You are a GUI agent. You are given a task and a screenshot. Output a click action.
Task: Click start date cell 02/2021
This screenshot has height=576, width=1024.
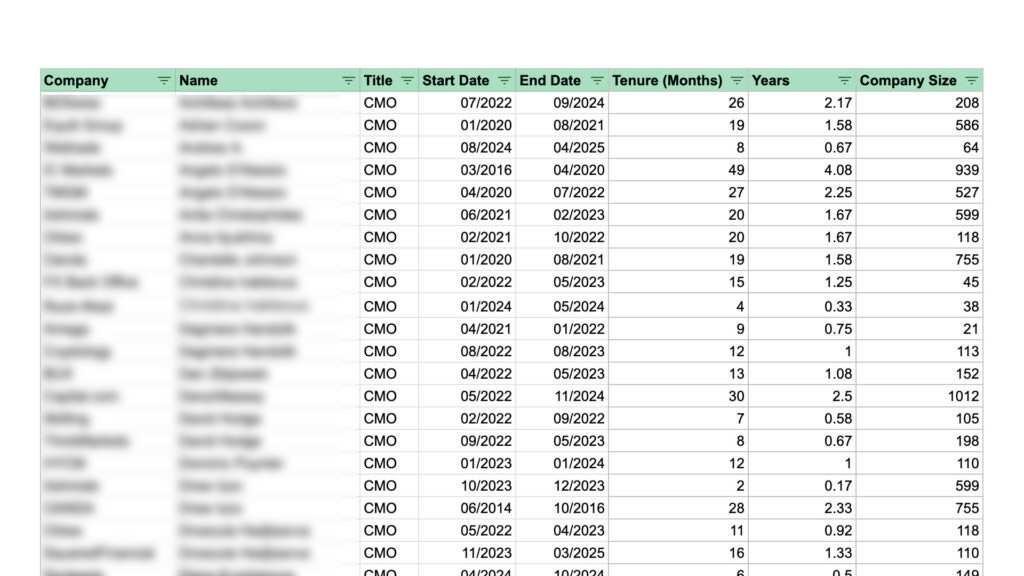[x=467, y=237]
